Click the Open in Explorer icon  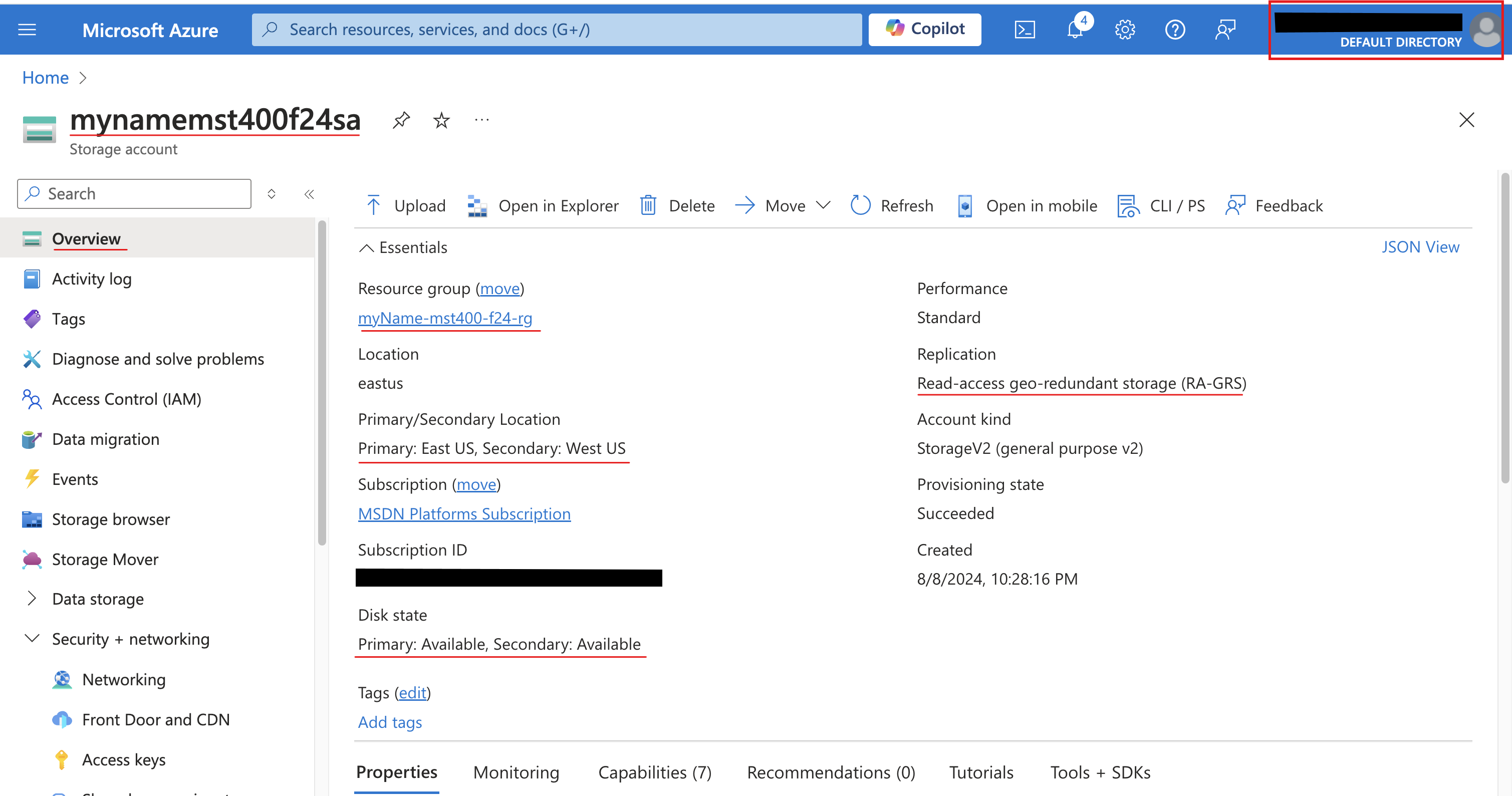pyautogui.click(x=477, y=205)
